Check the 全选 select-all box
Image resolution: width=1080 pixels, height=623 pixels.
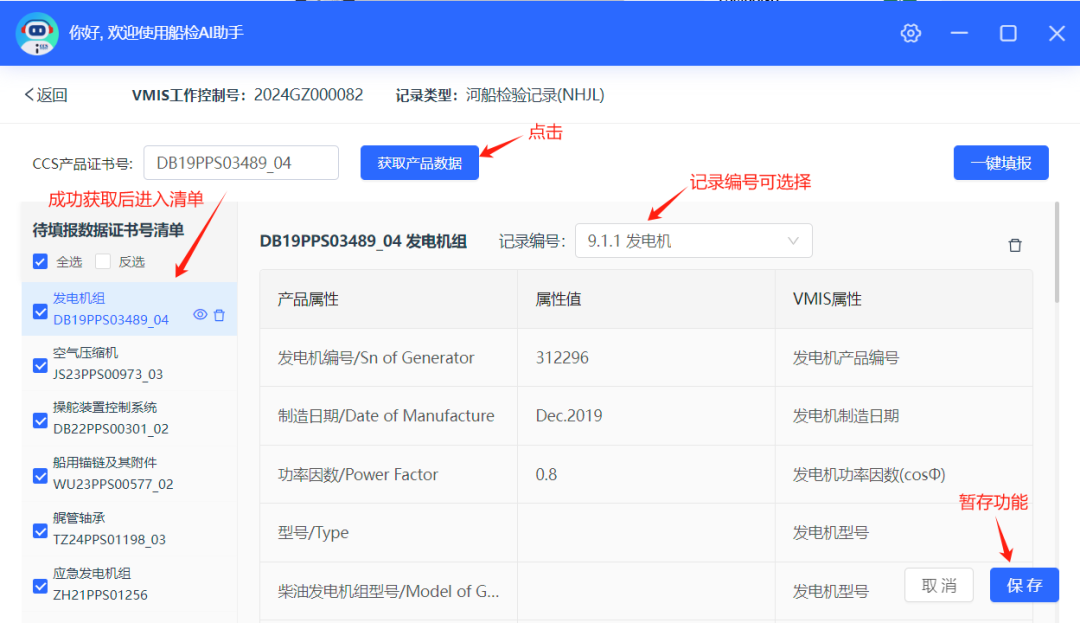pyautogui.click(x=40, y=262)
